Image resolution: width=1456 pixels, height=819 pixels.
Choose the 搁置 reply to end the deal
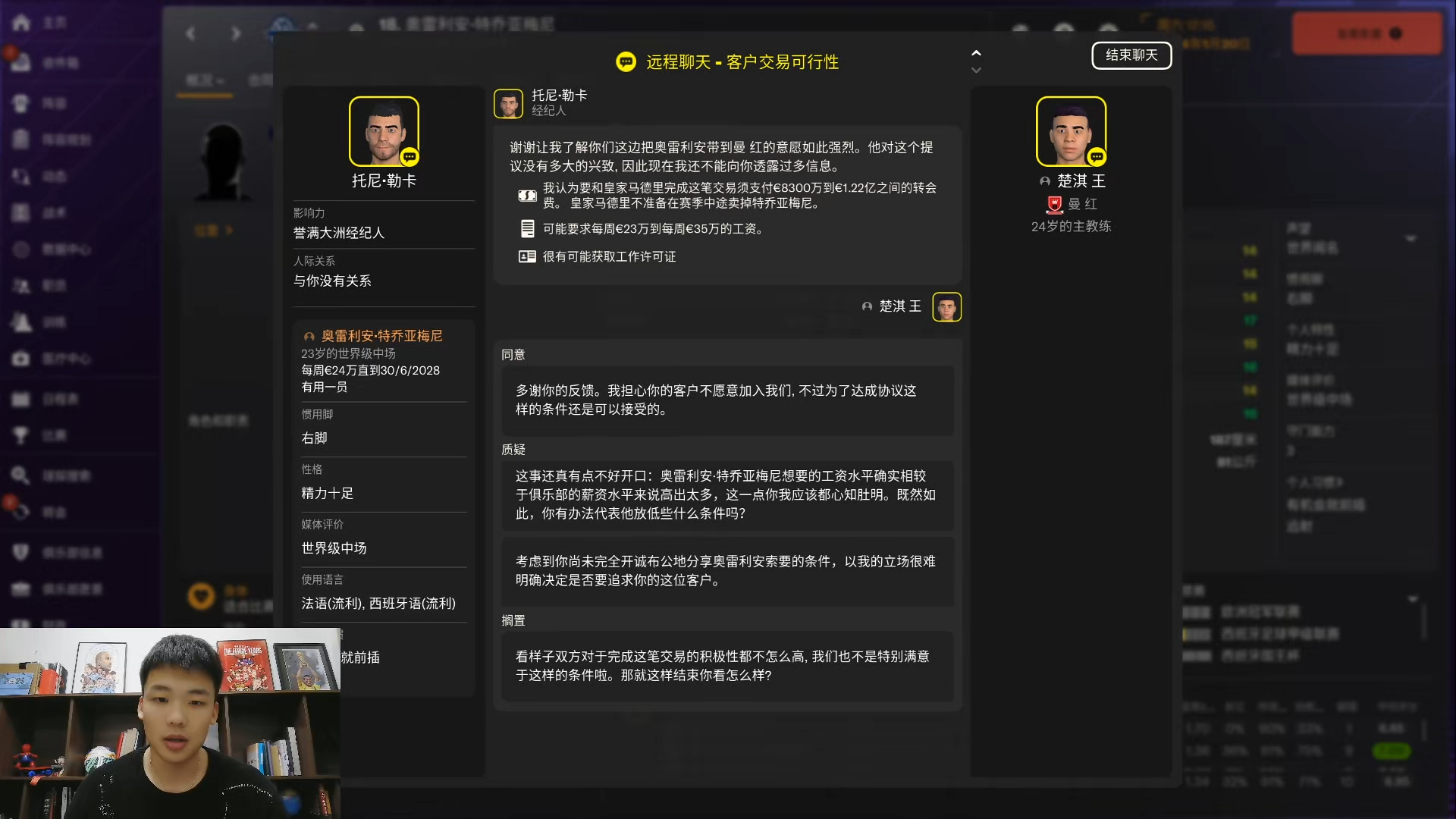pos(727,666)
